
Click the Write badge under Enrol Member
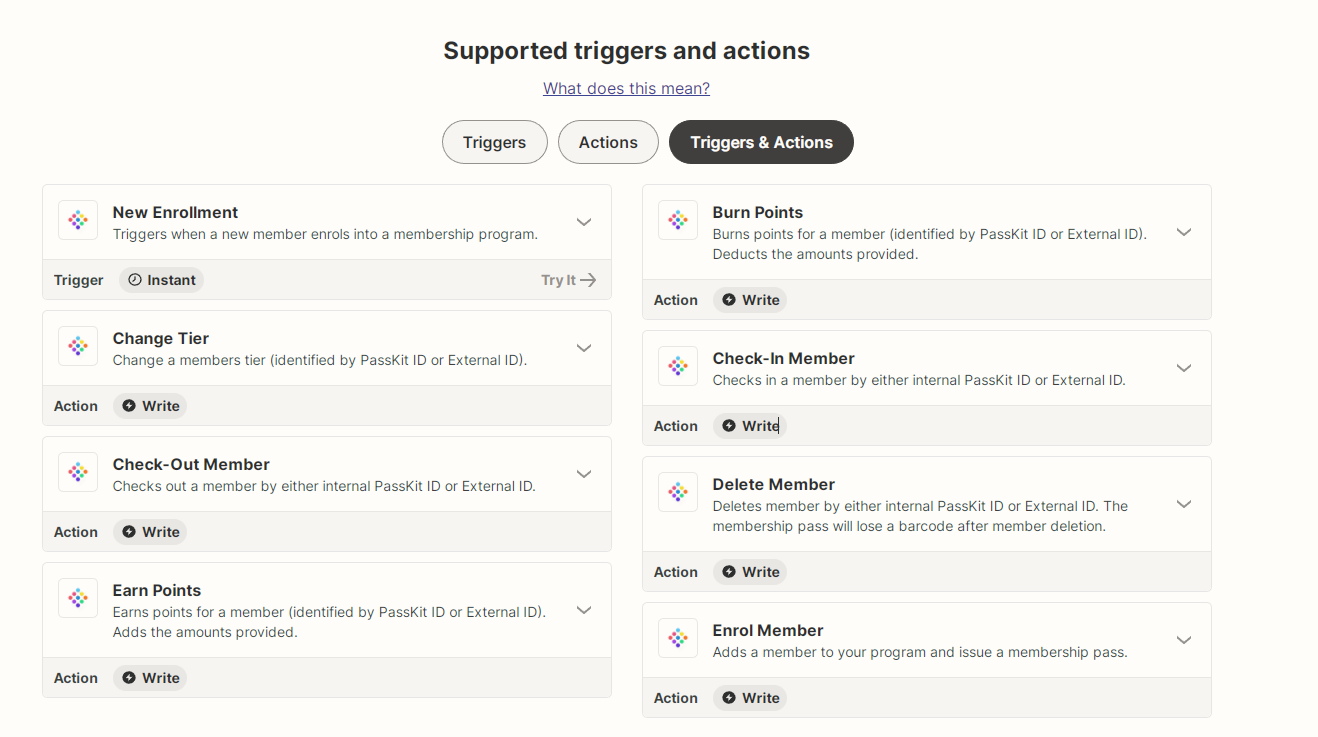pyautogui.click(x=750, y=698)
